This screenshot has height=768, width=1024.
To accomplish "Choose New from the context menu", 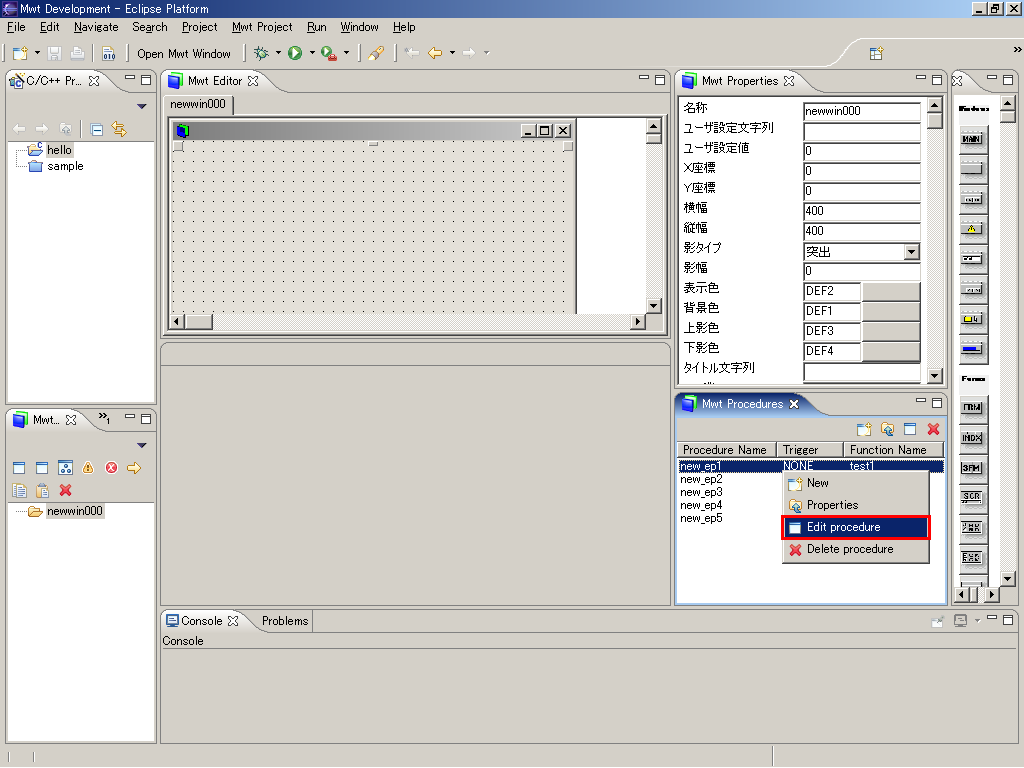I will [856, 483].
